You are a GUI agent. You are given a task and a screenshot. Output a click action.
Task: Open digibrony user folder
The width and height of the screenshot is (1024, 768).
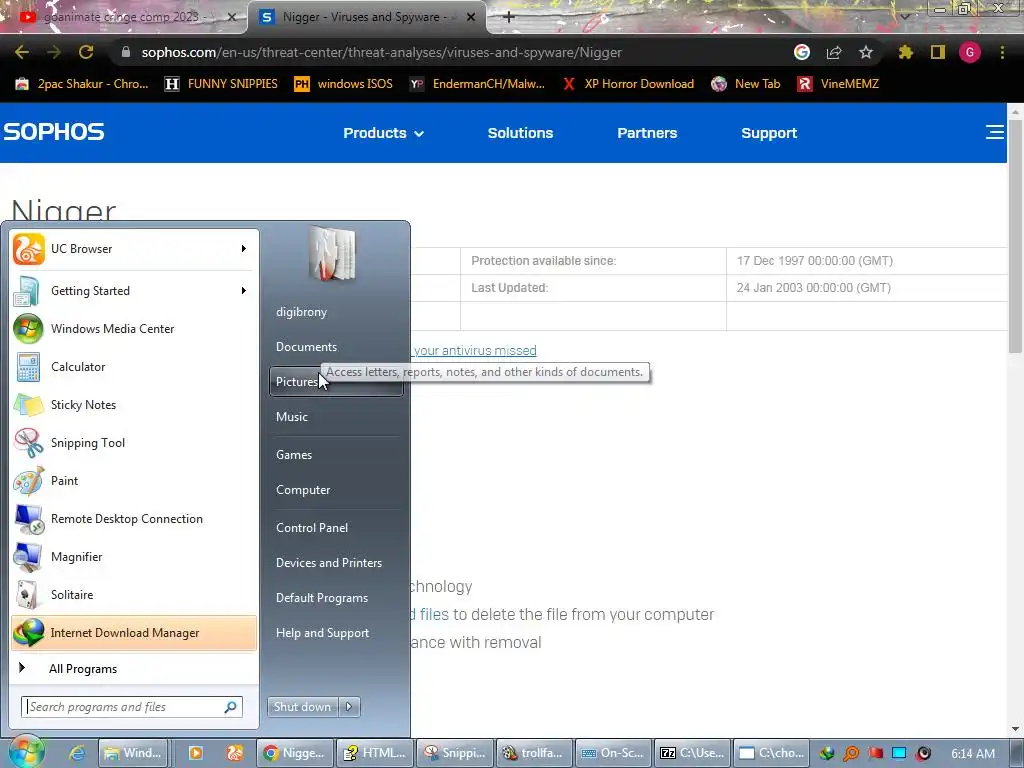336,312
